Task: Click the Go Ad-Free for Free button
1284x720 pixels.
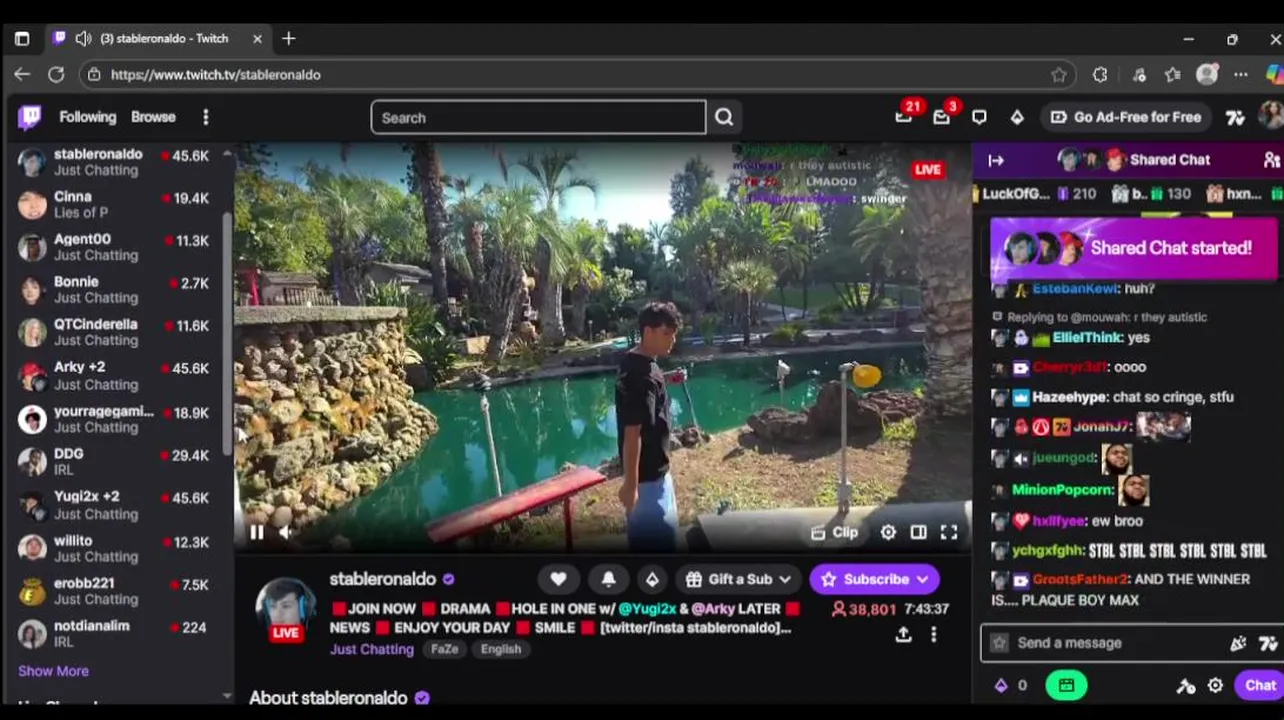Action: click(1125, 117)
